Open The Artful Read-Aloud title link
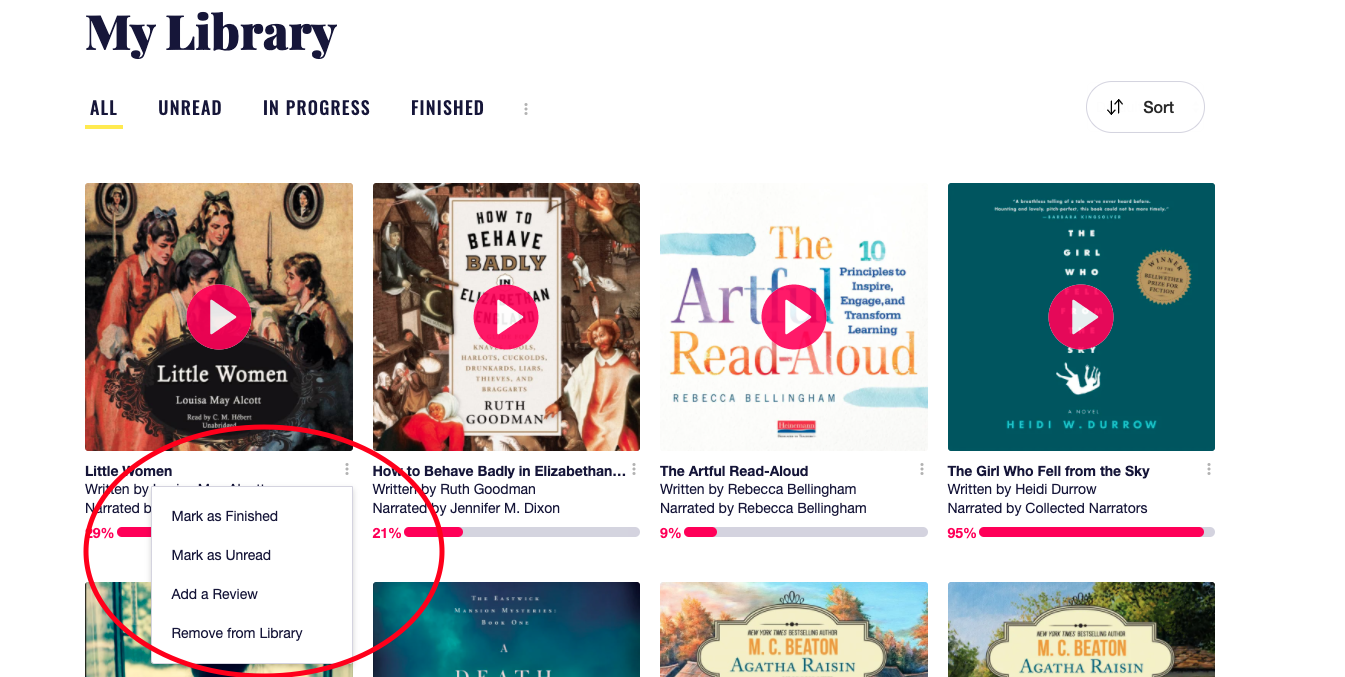The image size is (1345, 677). click(734, 471)
